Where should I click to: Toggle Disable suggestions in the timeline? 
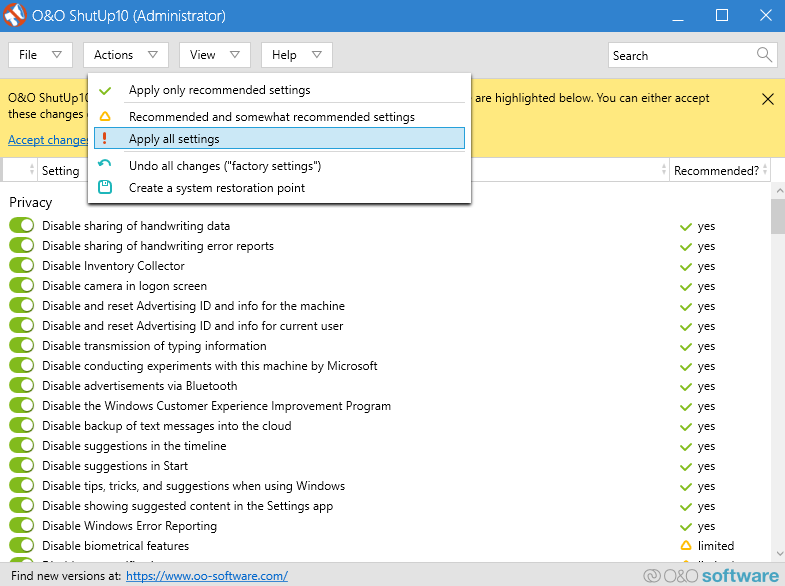coord(22,445)
